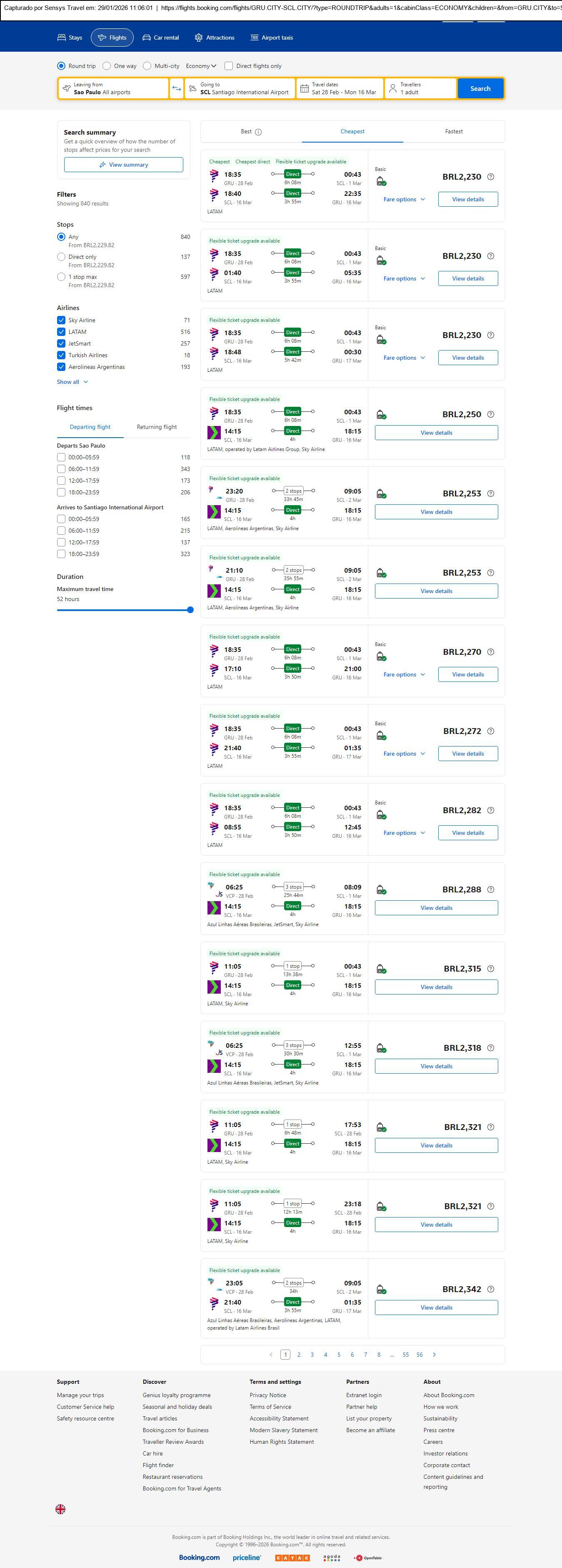
Task: Click View summary button
Action: 123,165
